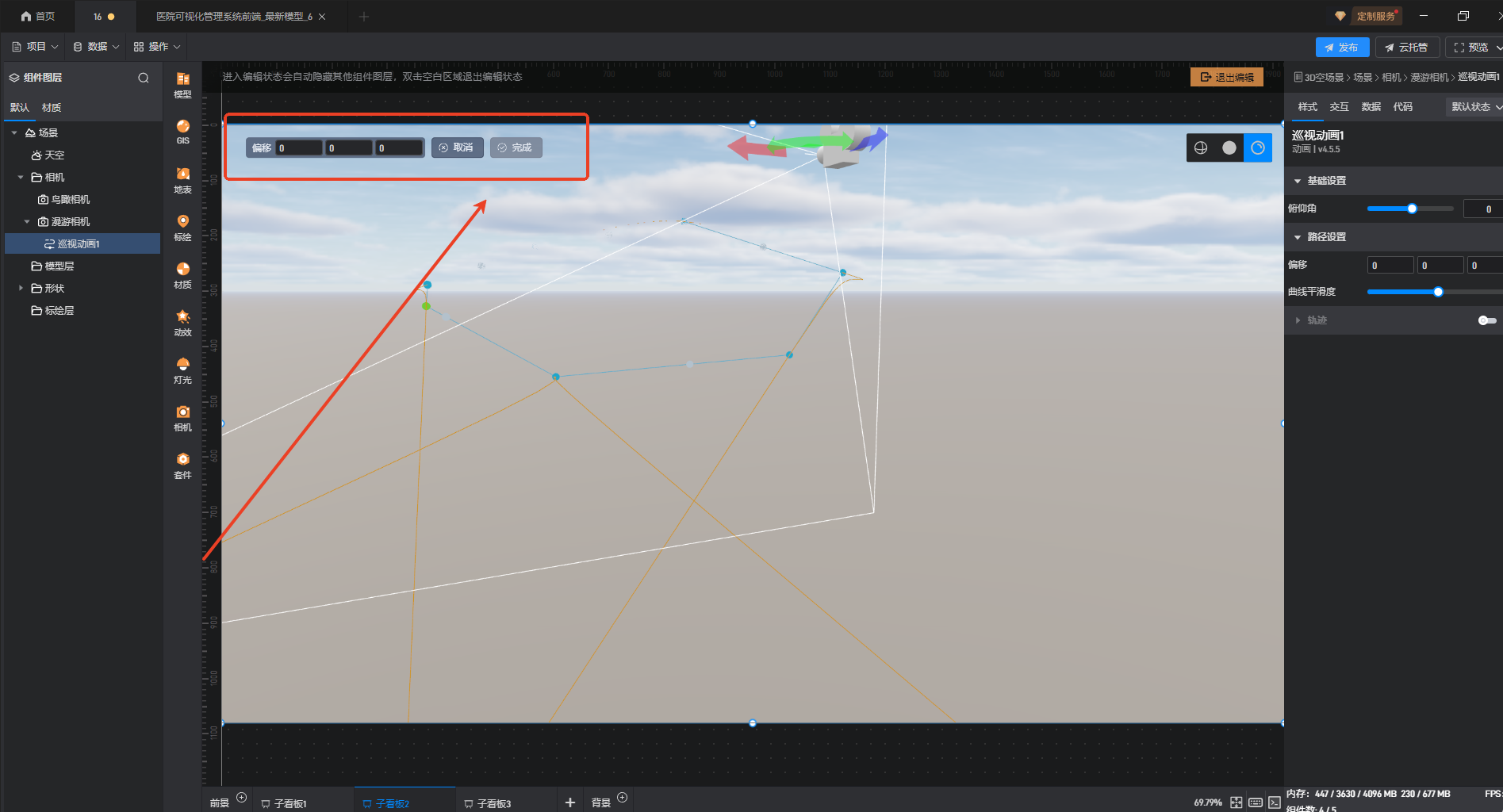Screen dimensions: 1503x812
Task: Switch to the 交互 tab
Action: (x=1339, y=107)
